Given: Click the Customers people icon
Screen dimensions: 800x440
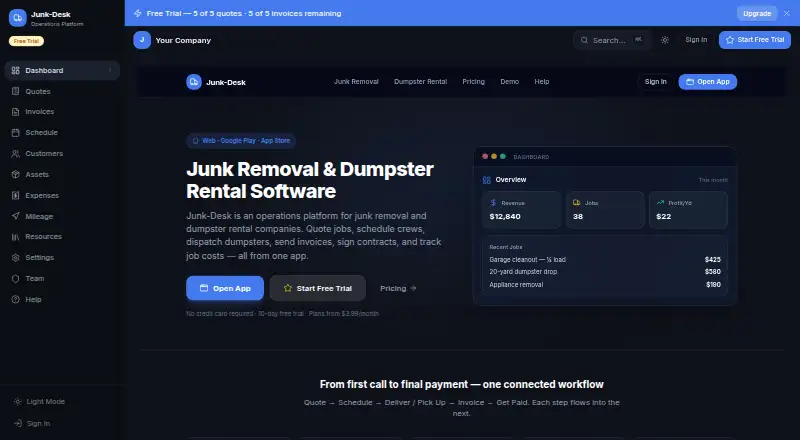Looking at the screenshot, I should [16, 154].
